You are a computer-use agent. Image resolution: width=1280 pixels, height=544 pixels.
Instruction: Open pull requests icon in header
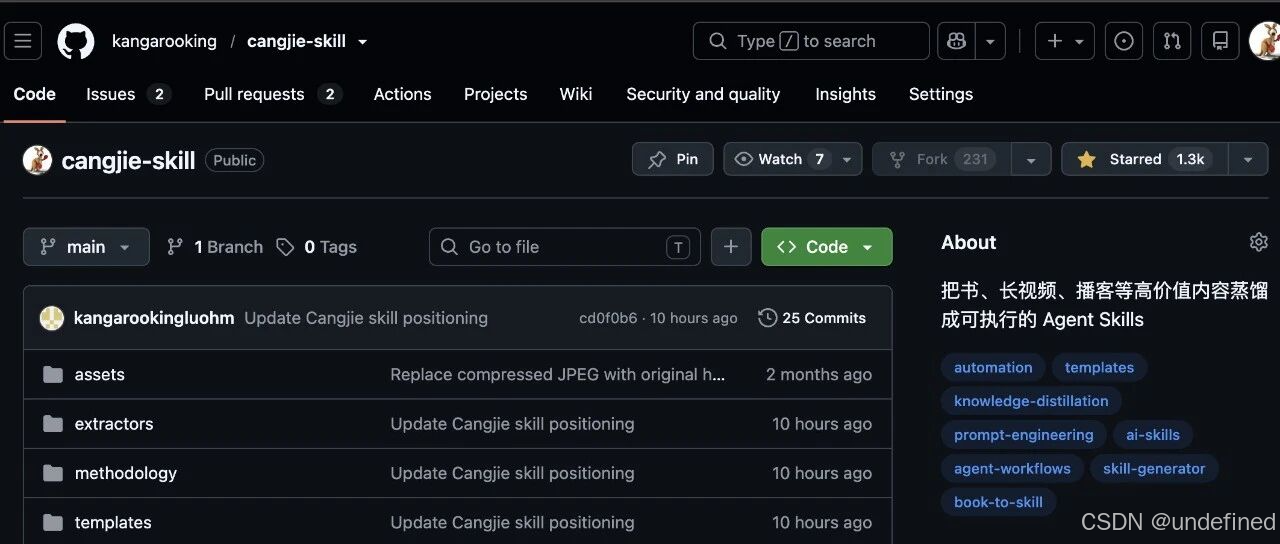(x=1172, y=41)
